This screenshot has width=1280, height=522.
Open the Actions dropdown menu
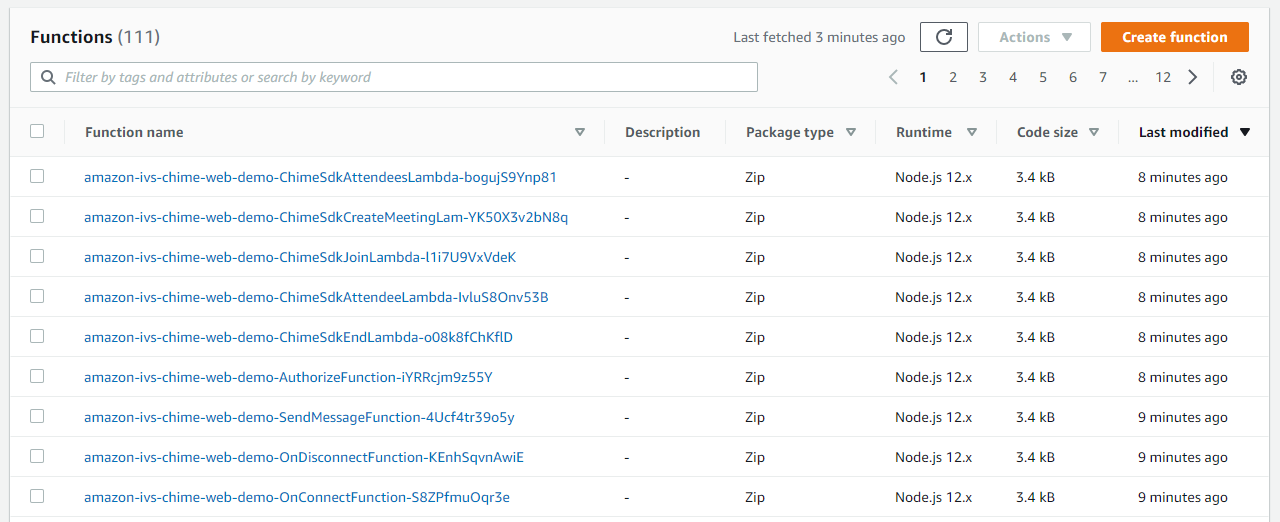point(1034,37)
